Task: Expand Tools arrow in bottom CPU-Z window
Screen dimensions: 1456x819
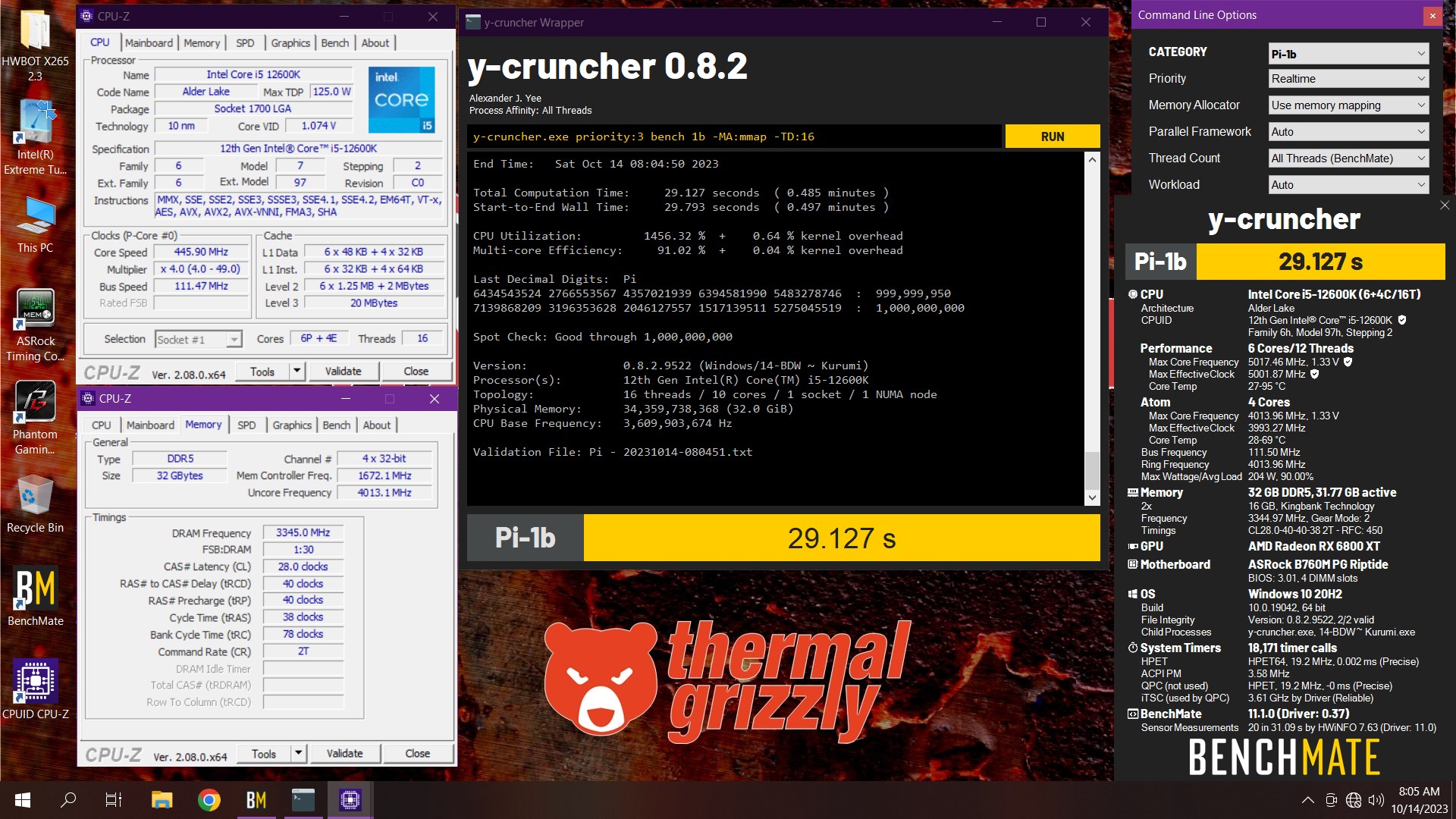Action: (299, 754)
